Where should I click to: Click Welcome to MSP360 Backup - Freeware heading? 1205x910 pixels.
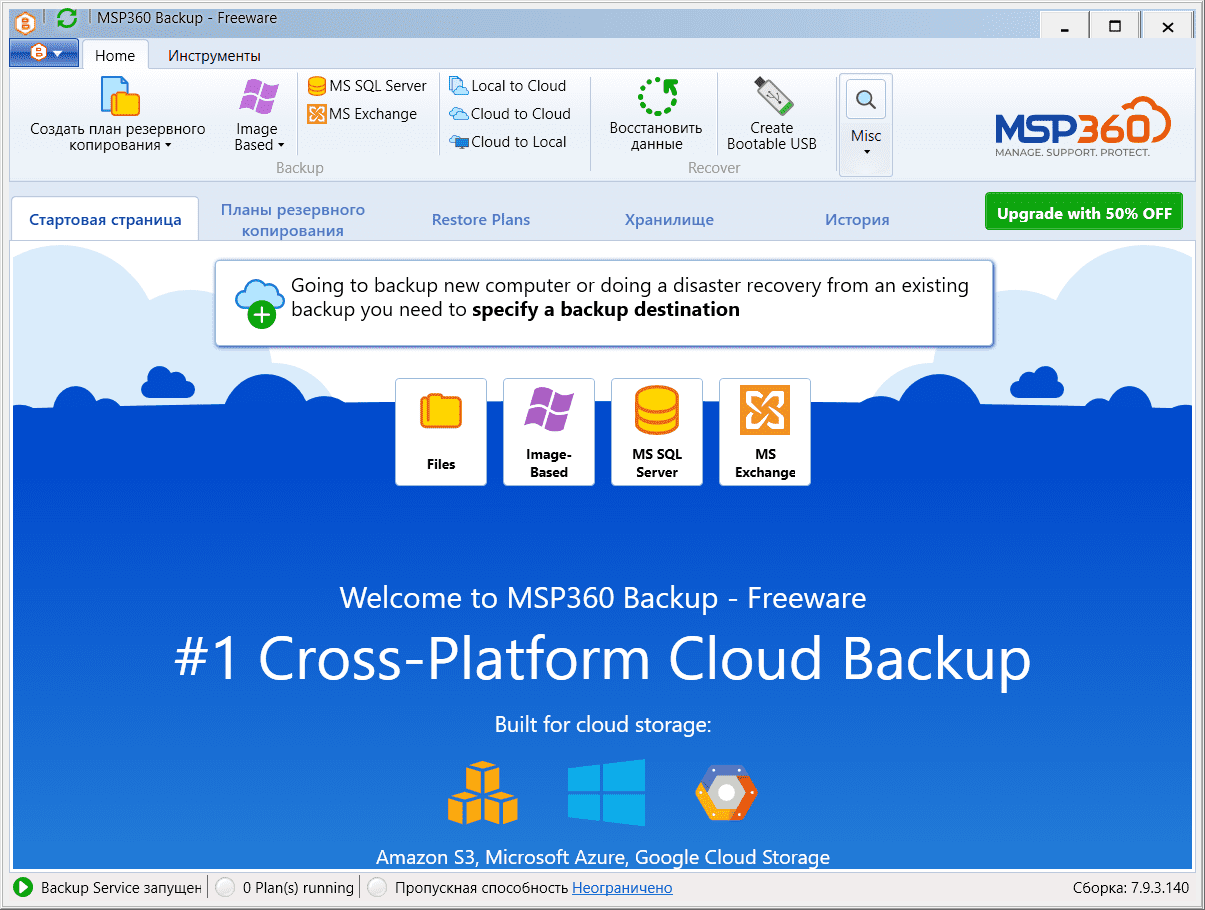(603, 598)
